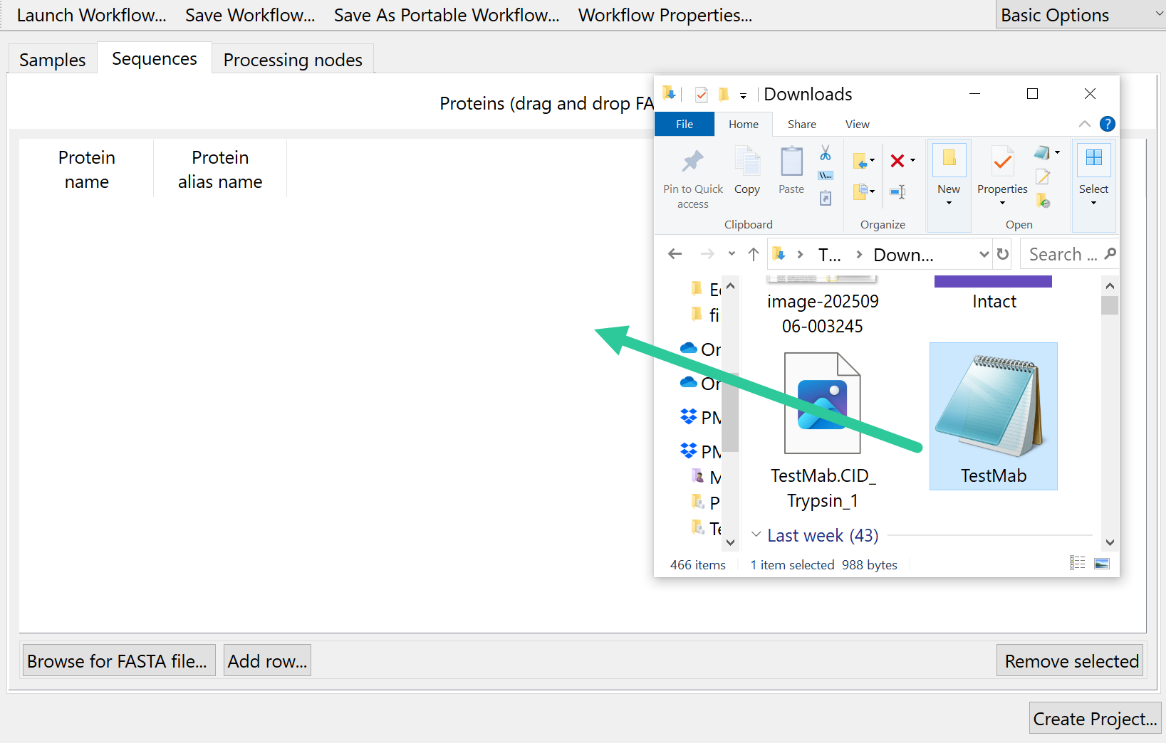The image size is (1166, 743).
Task: Open the Processing nodes tab
Action: [x=293, y=59]
